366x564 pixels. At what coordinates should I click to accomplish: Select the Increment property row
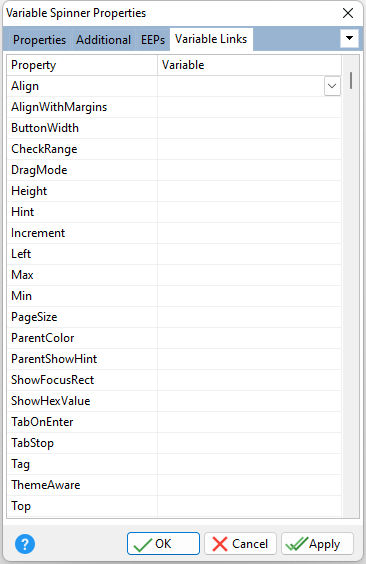pyautogui.click(x=174, y=233)
